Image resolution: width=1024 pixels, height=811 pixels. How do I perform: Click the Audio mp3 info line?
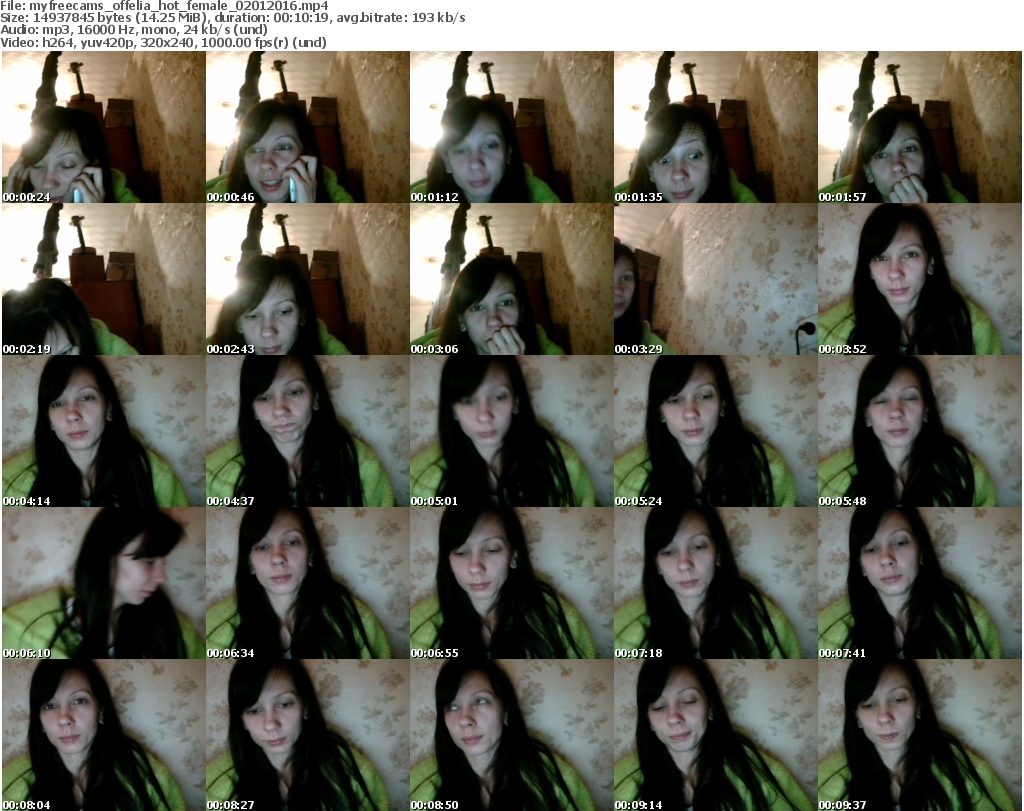[x=134, y=30]
